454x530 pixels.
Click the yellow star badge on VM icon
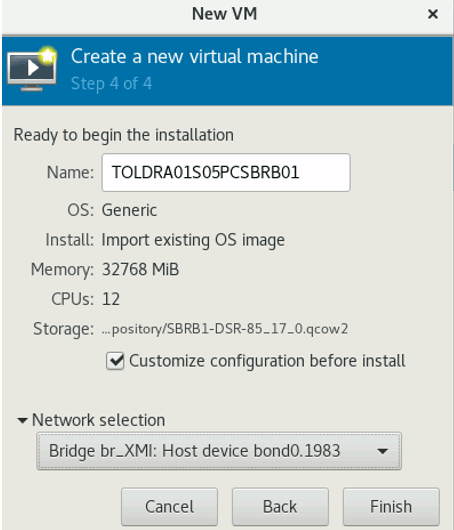tap(48, 55)
